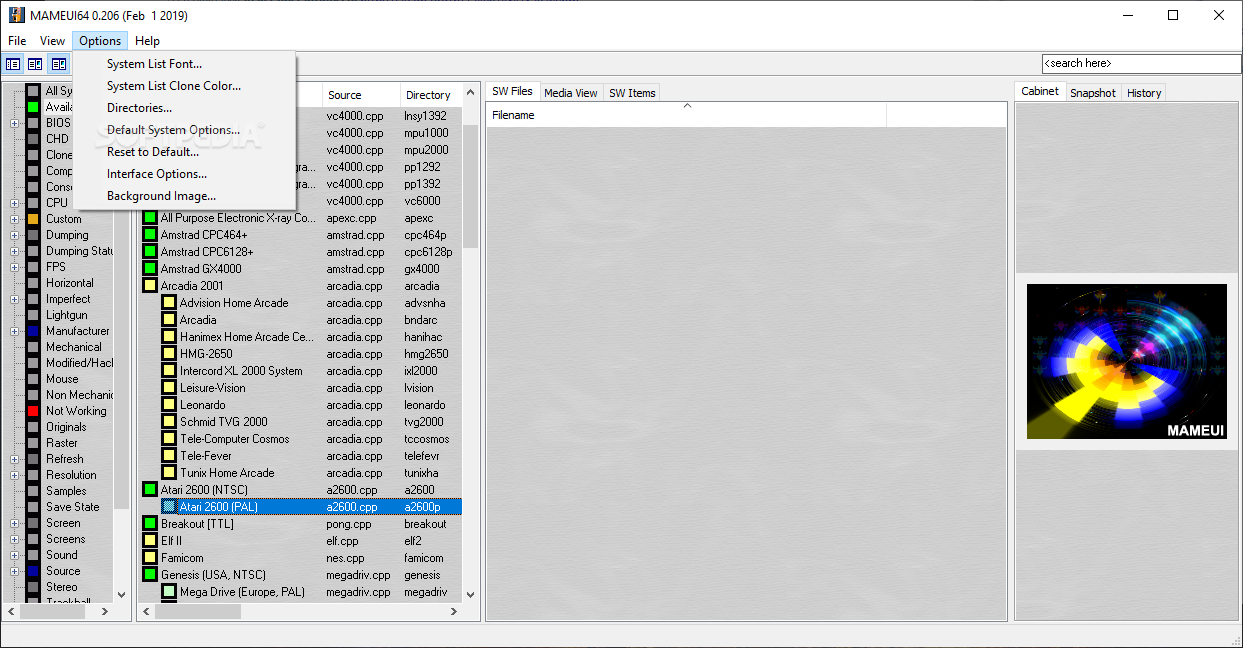Click the green icon beside Atari 2600 (NTSC)
The image size is (1243, 648).
[x=150, y=490]
